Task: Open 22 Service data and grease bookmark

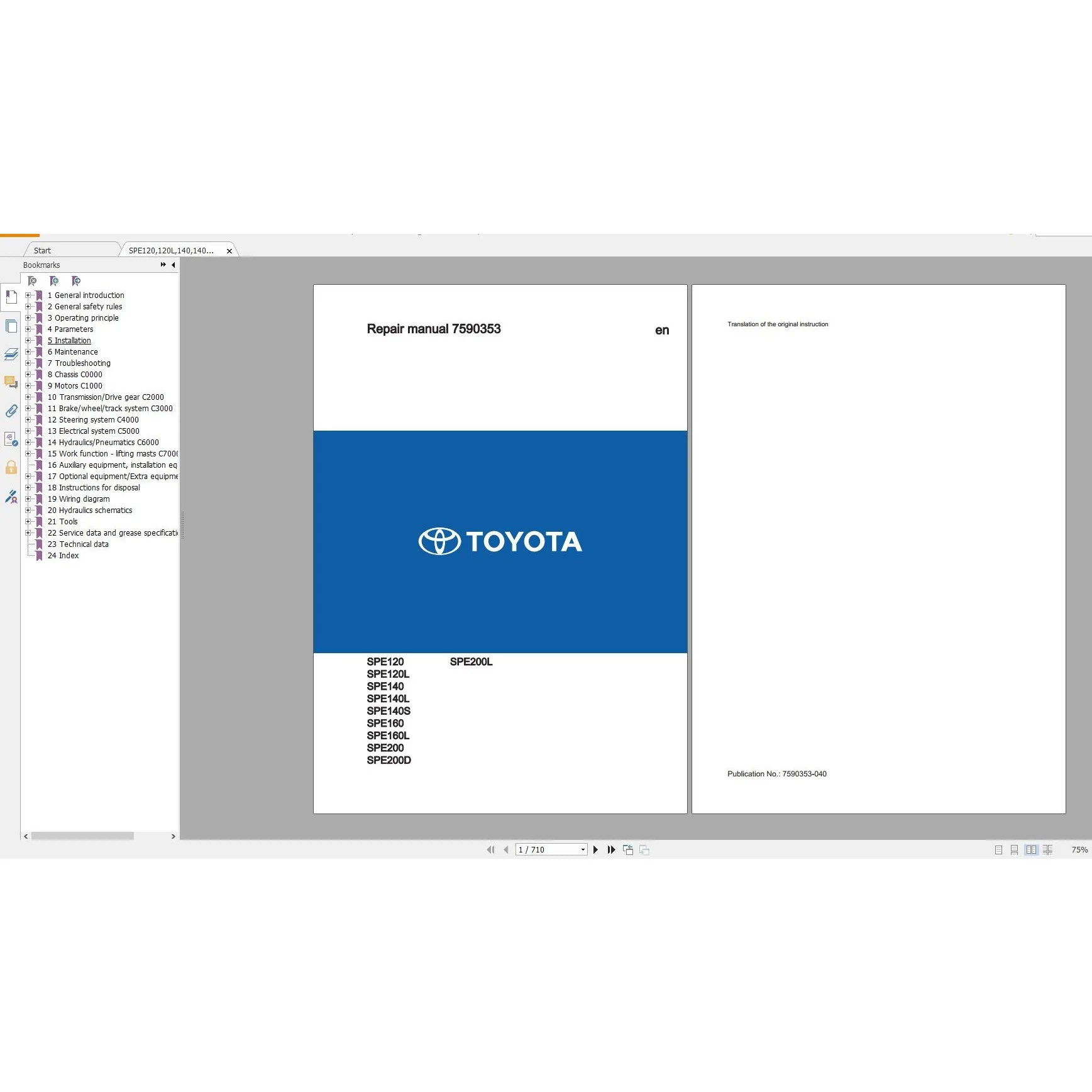Action: click(x=113, y=532)
